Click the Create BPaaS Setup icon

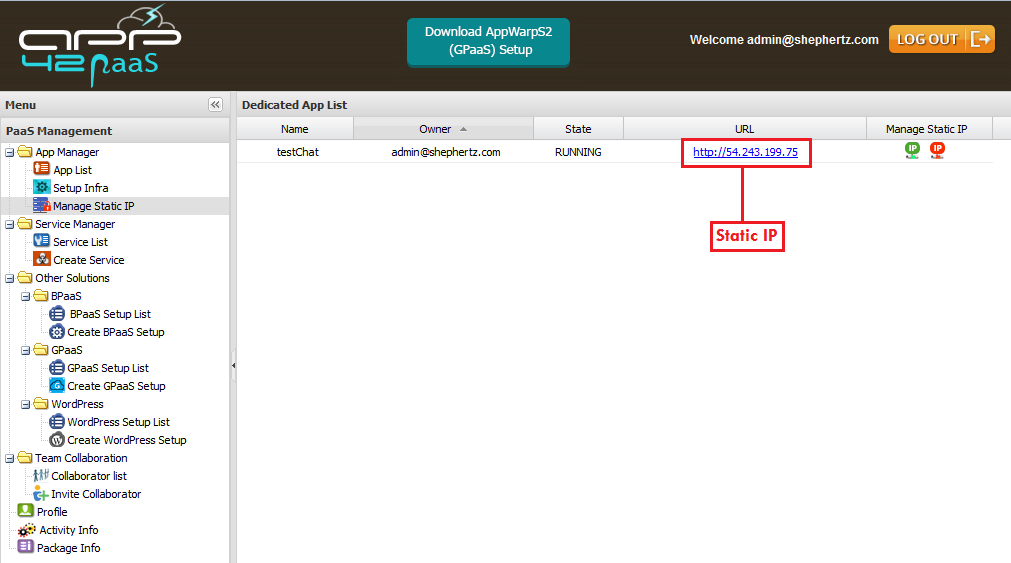tap(57, 331)
